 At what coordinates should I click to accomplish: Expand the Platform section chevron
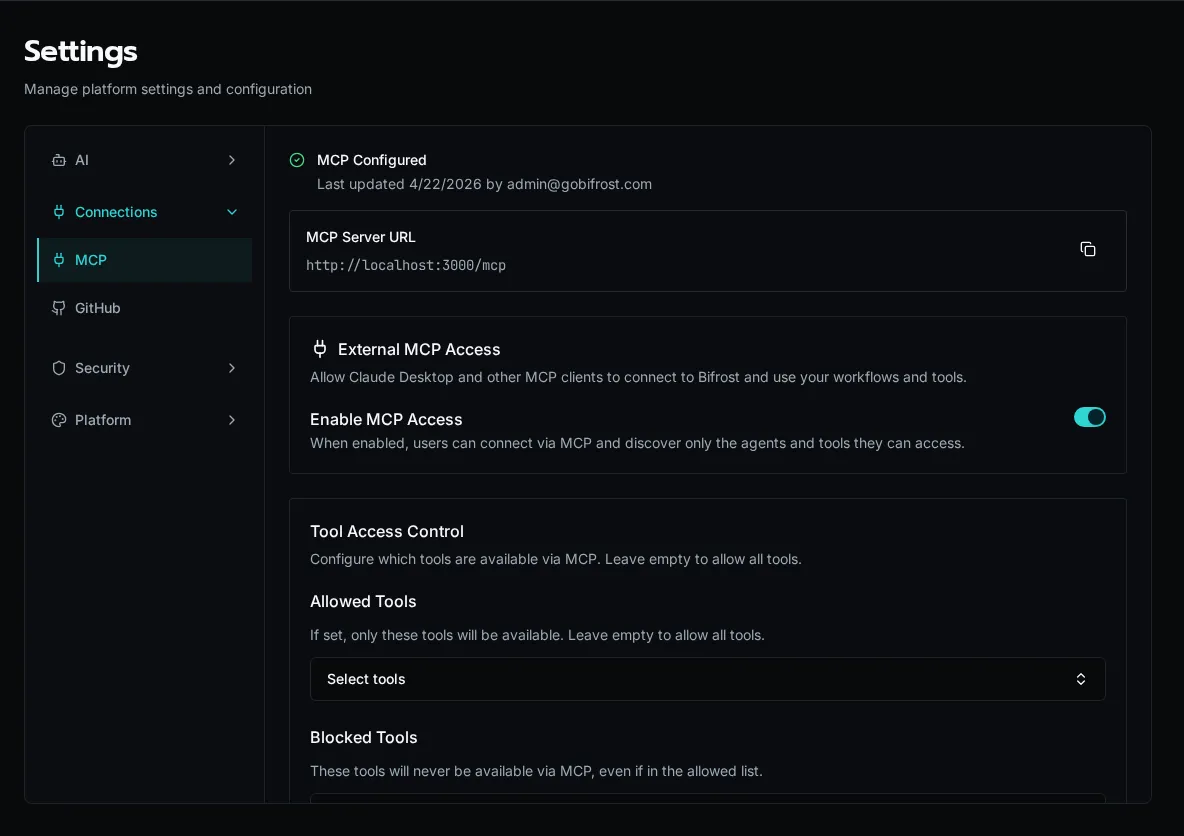232,420
